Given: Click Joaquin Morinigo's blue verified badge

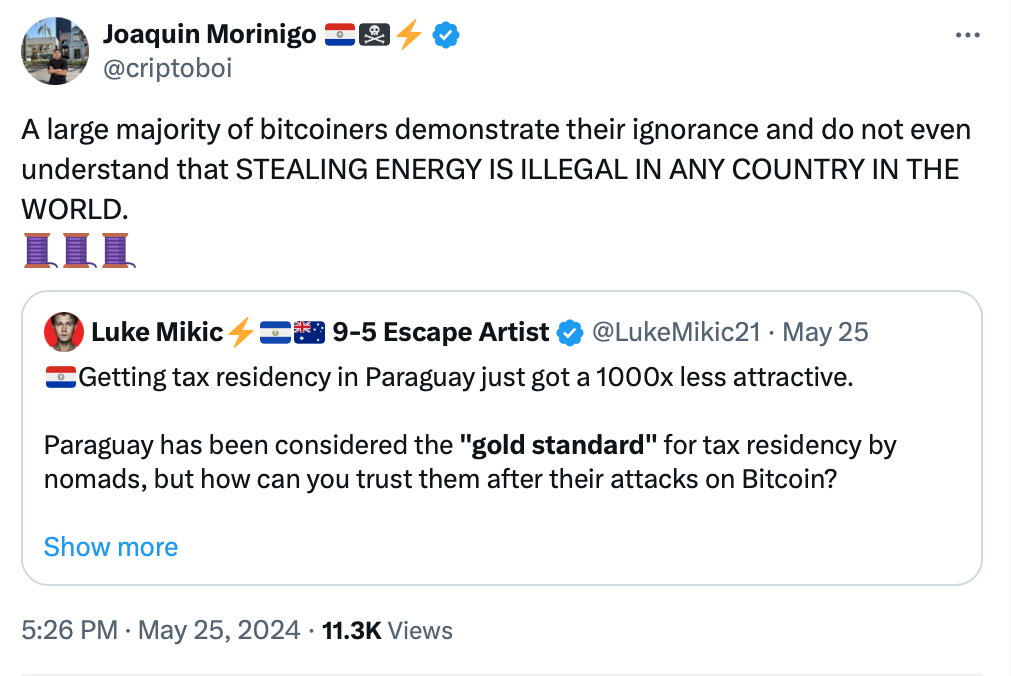Looking at the screenshot, I should (446, 35).
